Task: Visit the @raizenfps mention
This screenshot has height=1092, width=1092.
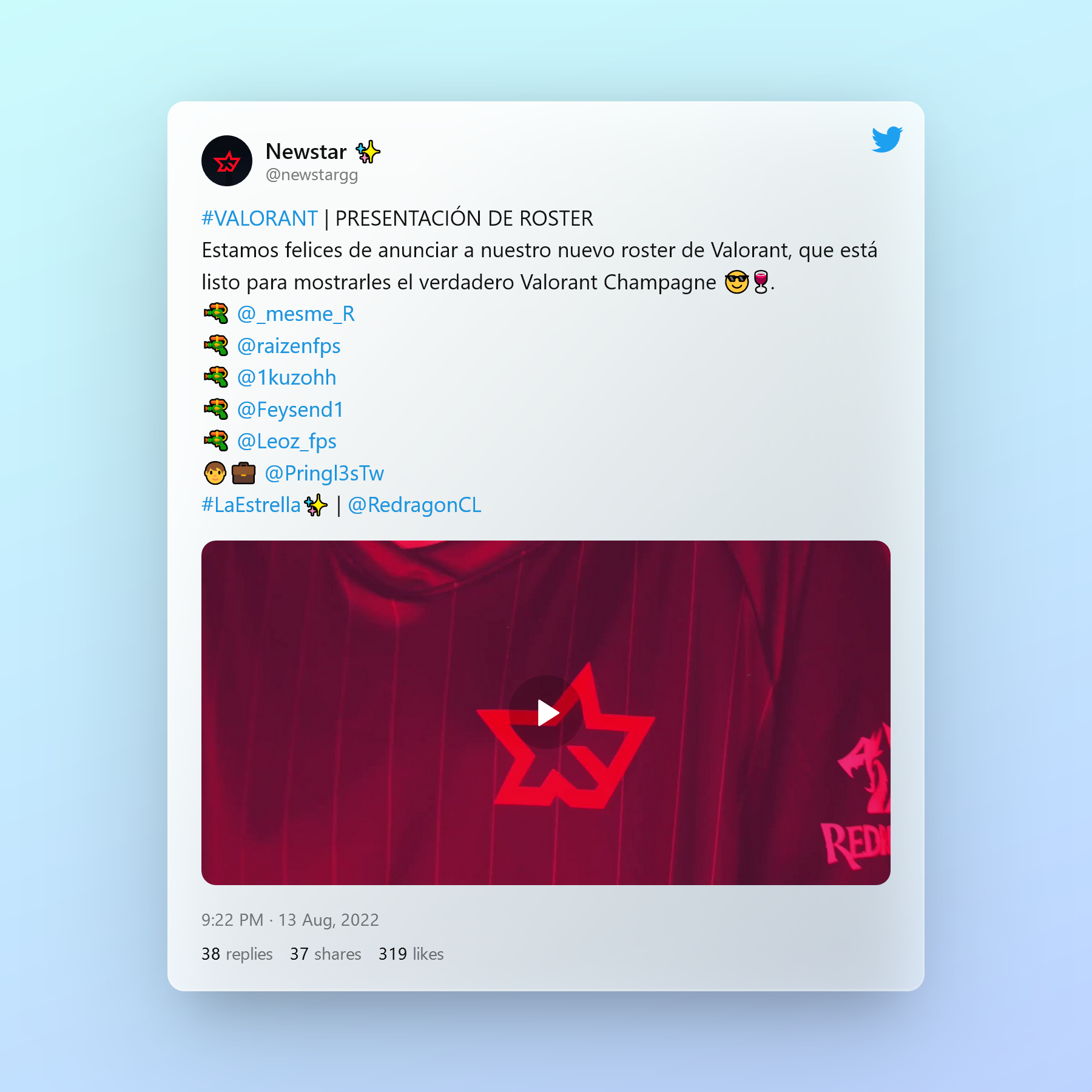Action: [x=289, y=346]
